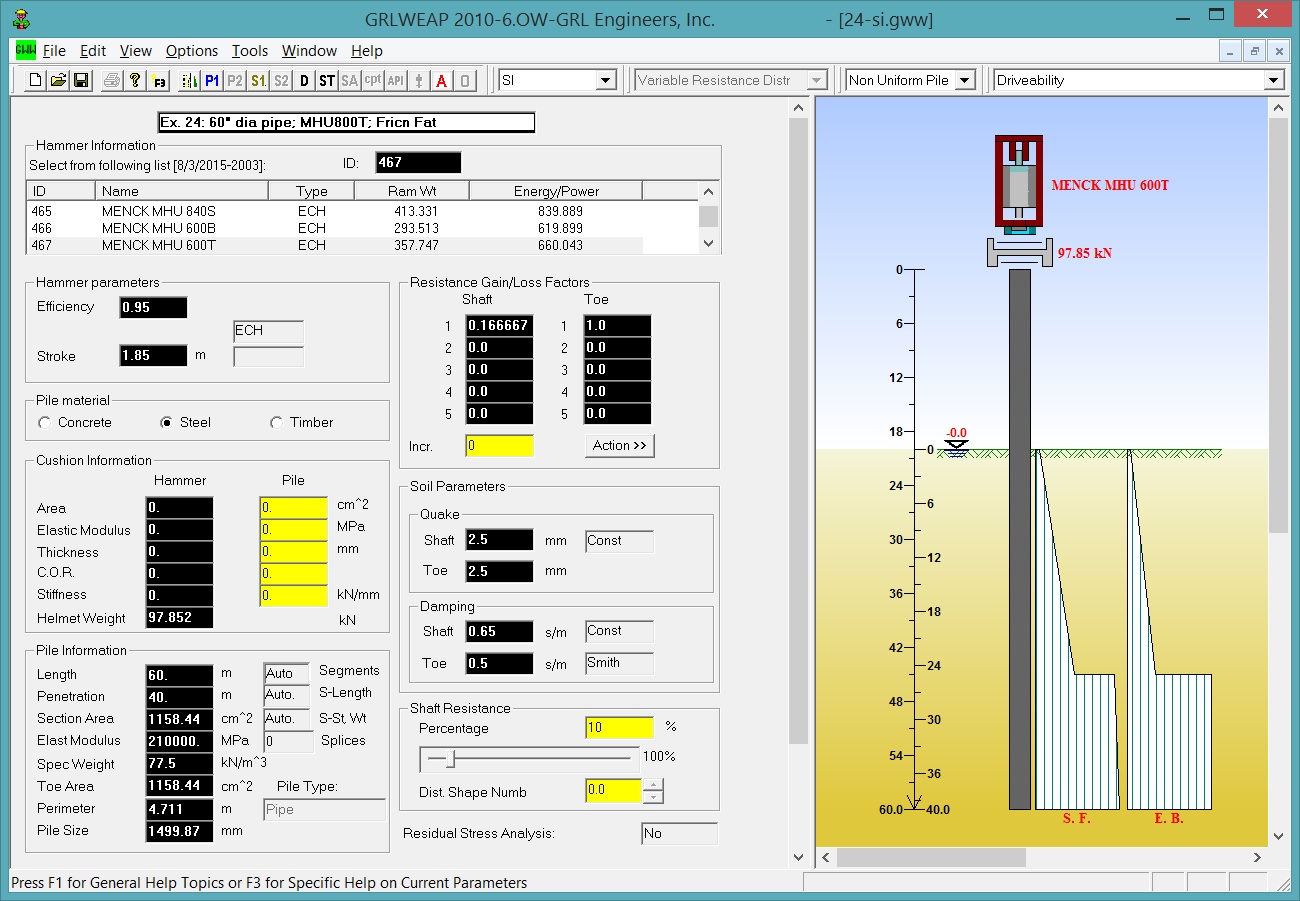
Task: Click the Shaft Quake value field
Action: (x=500, y=541)
